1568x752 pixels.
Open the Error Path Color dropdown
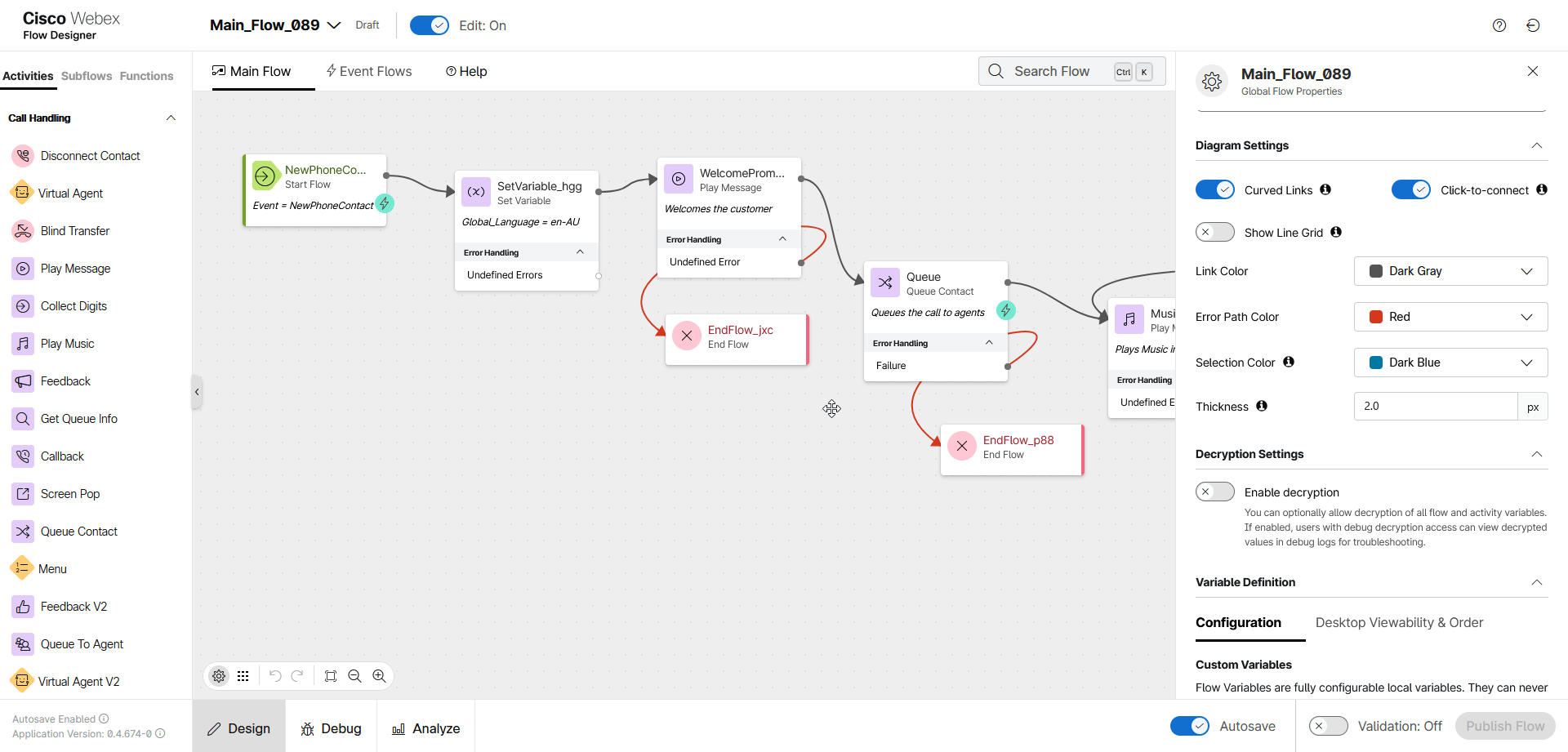tap(1451, 317)
